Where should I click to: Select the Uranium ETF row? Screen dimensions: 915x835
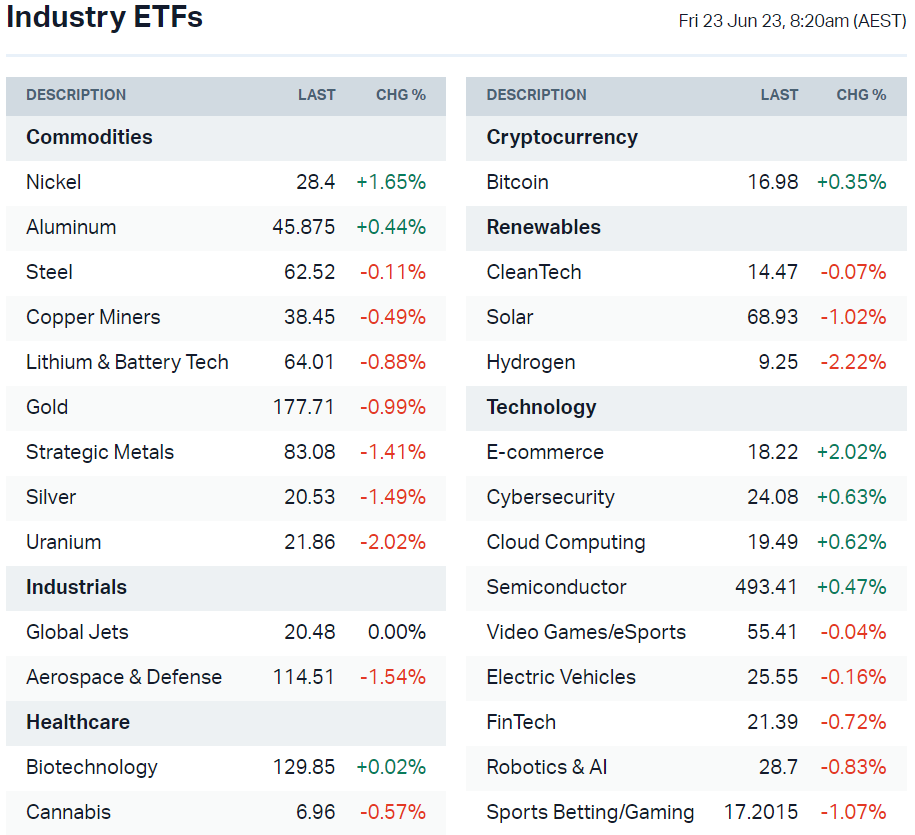[x=63, y=542]
